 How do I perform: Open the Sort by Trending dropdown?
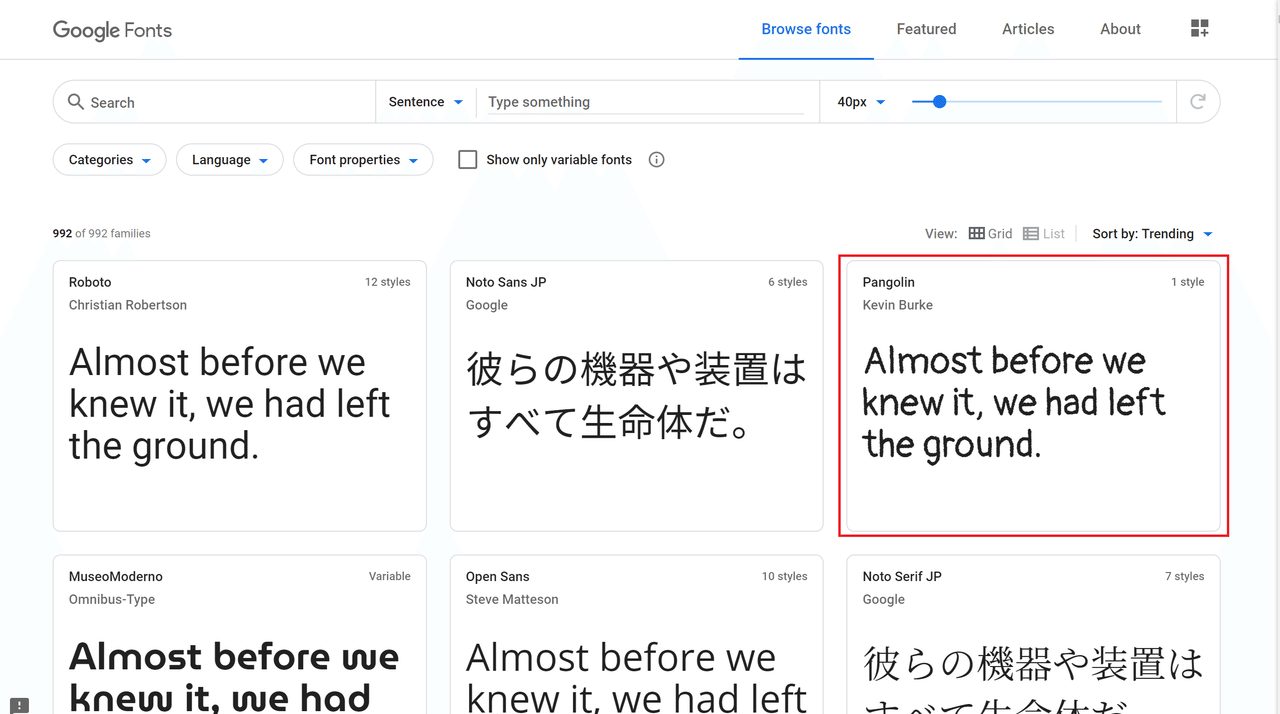click(1153, 234)
